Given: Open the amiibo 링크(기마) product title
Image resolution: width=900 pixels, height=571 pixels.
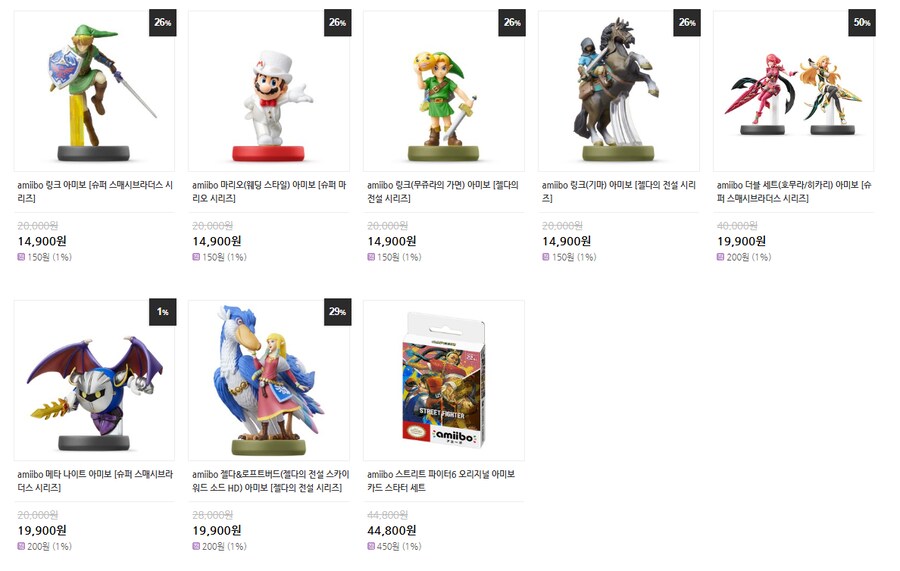Looking at the screenshot, I should point(619,192).
